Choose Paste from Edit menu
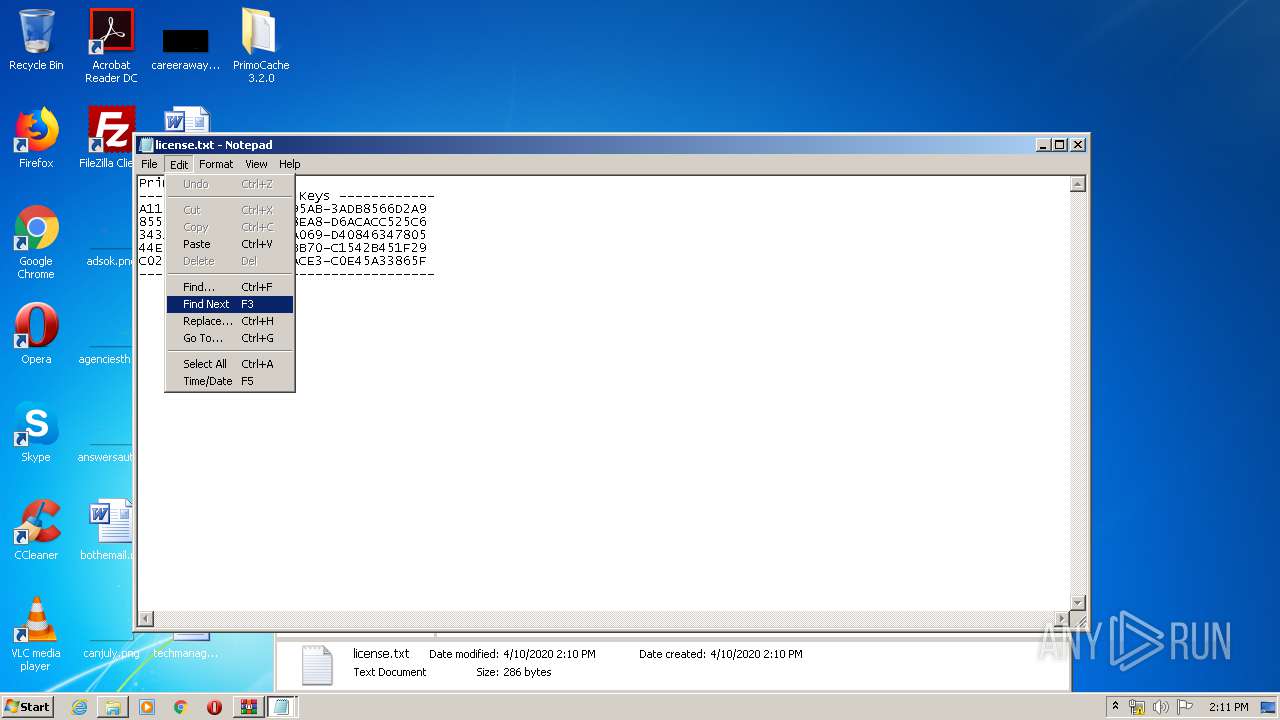1280x720 pixels. [x=230, y=244]
